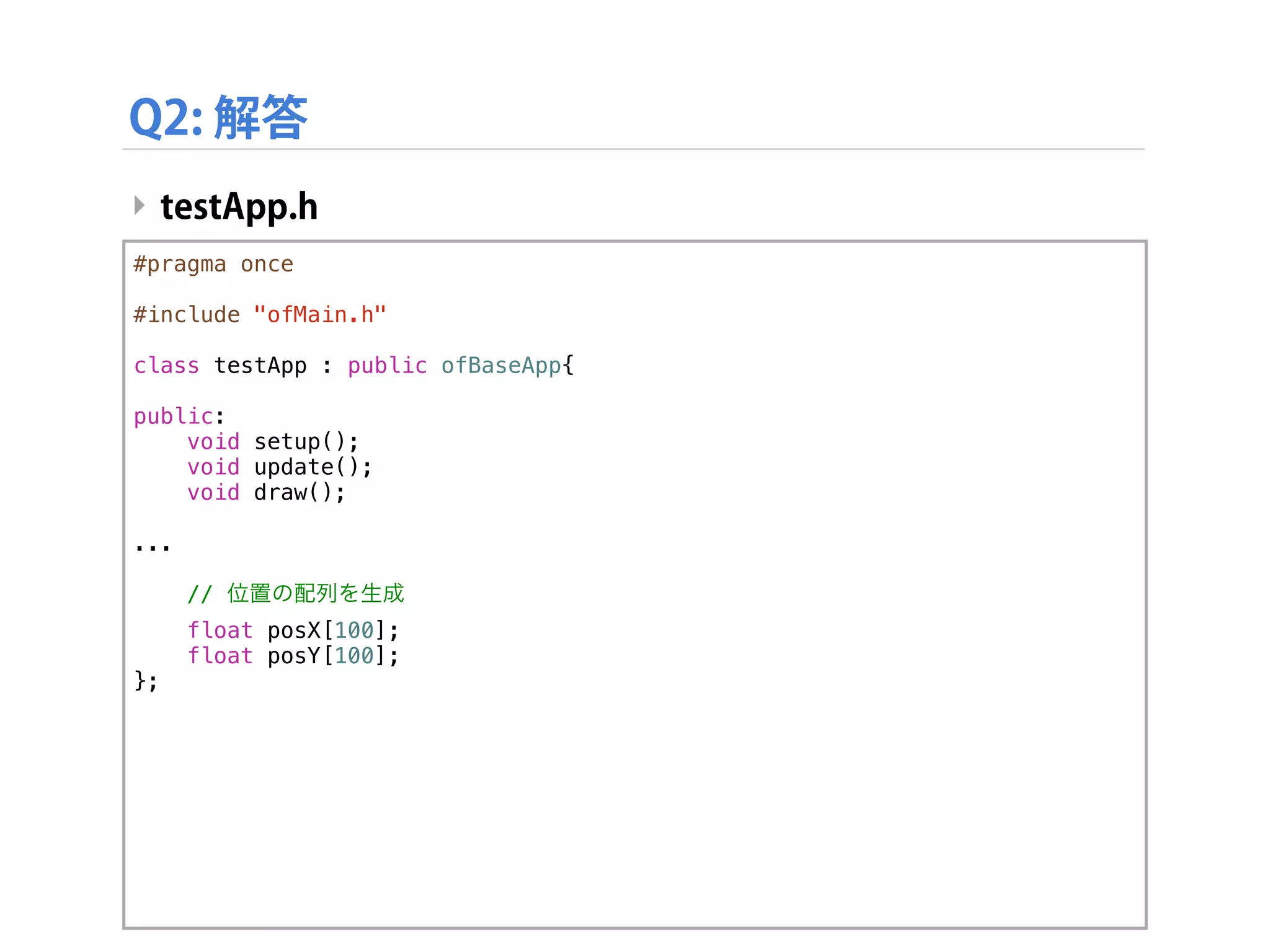Click the green Japanese comment line

pos(296,594)
